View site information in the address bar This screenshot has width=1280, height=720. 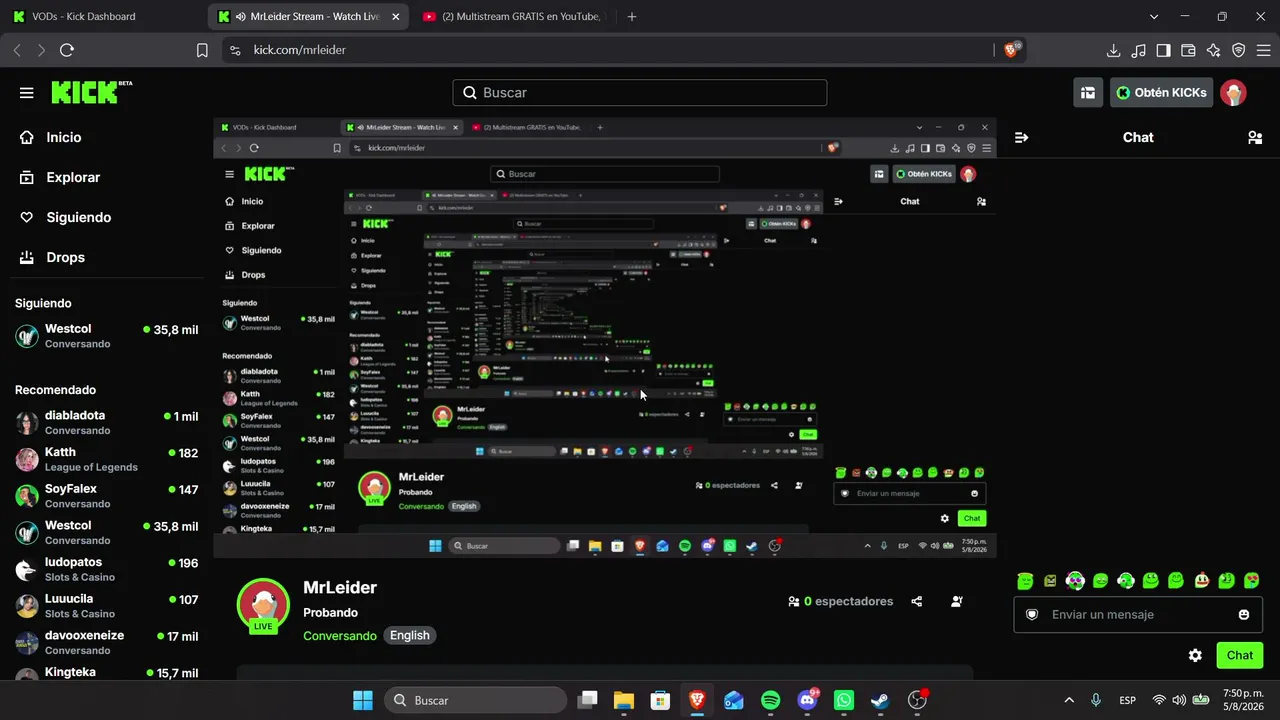[235, 50]
